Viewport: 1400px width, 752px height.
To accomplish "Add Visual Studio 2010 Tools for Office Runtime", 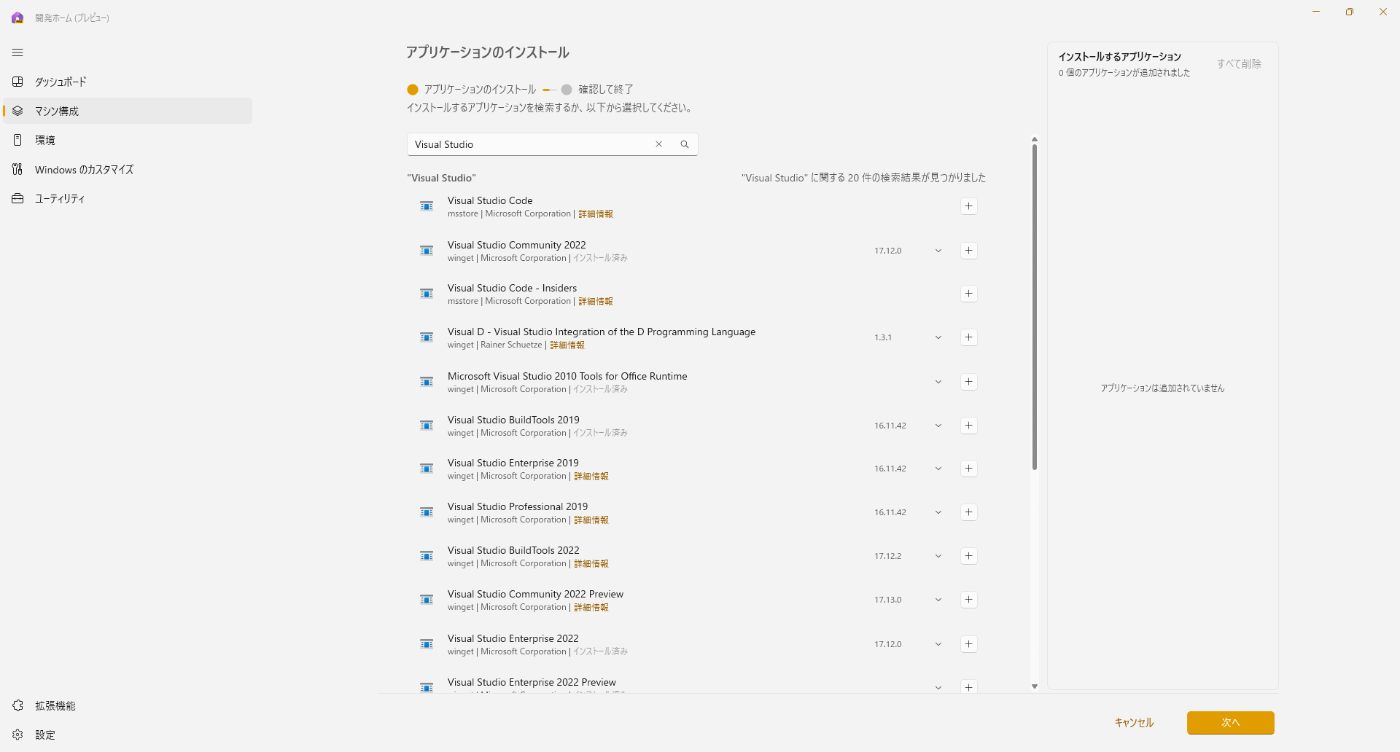I will pyautogui.click(x=968, y=381).
